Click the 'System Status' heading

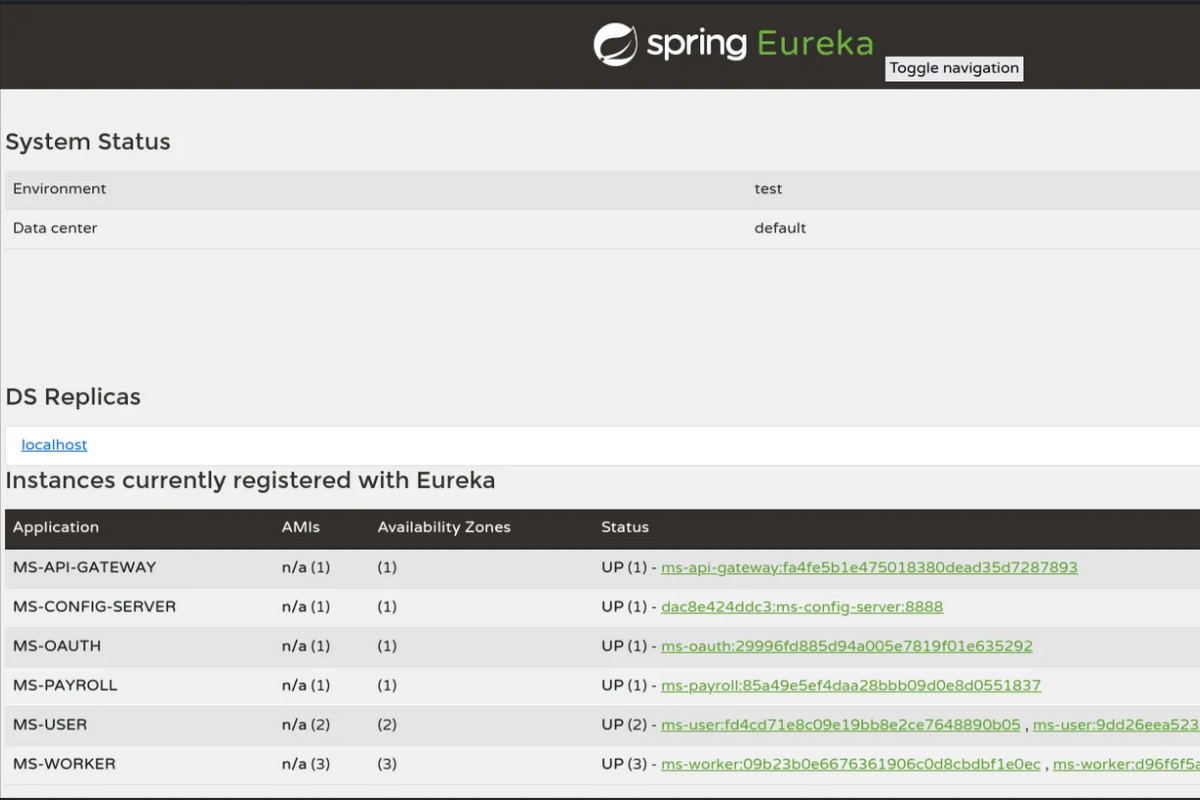click(88, 142)
